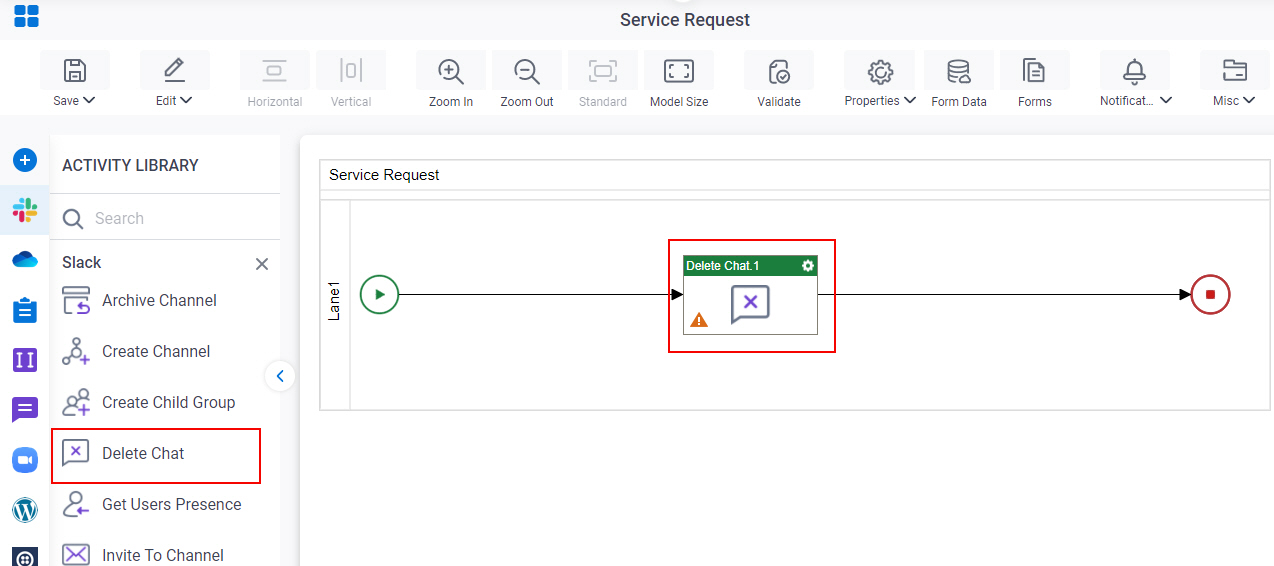Screen dimensions: 1274x566
Task: Select the OneDrive cloud icon in sidebar
Action: pos(25,260)
